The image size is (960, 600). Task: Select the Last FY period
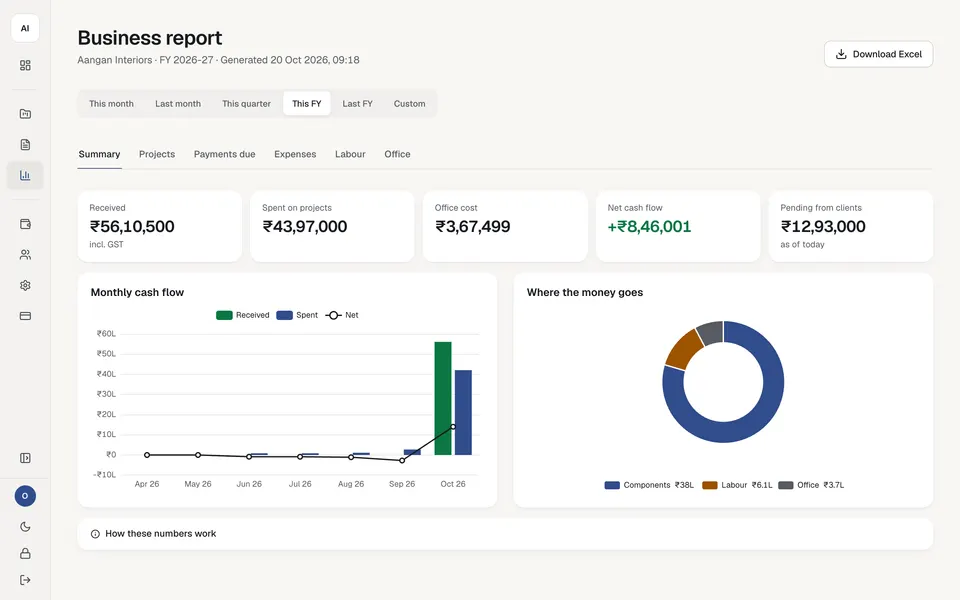(x=358, y=103)
